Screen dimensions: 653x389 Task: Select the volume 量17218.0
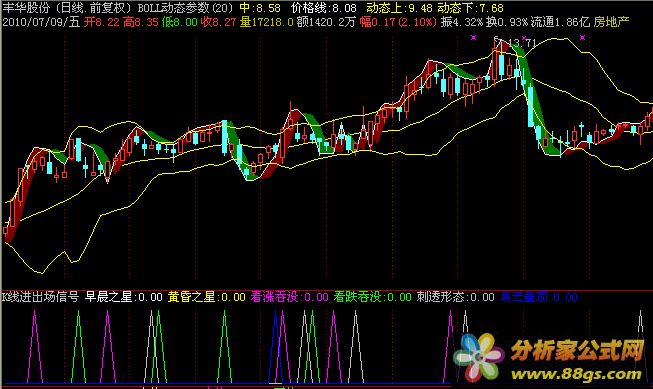(266, 22)
